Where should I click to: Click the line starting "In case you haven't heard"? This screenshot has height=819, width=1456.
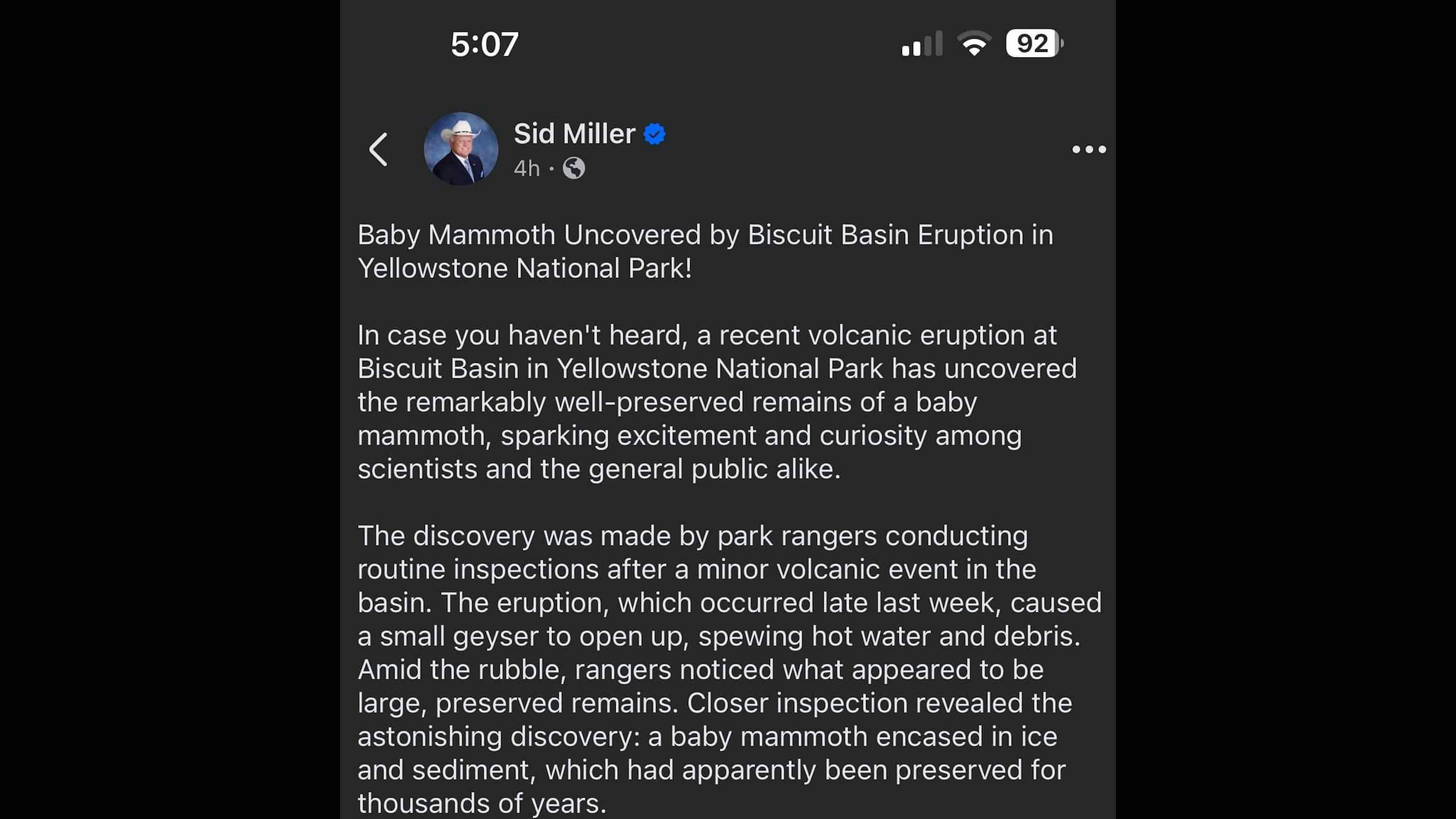click(x=706, y=335)
